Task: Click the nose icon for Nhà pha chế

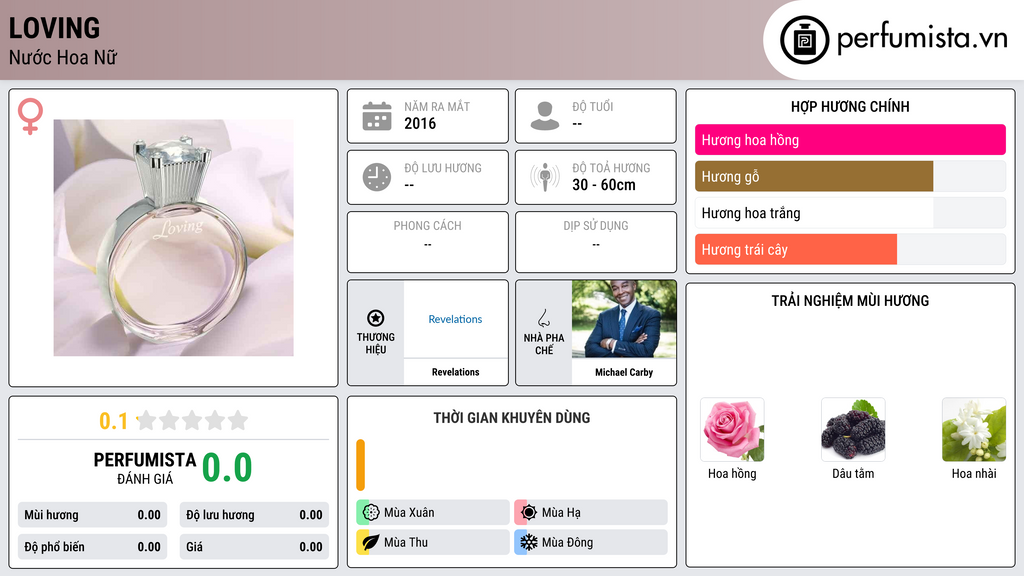Action: [543, 318]
